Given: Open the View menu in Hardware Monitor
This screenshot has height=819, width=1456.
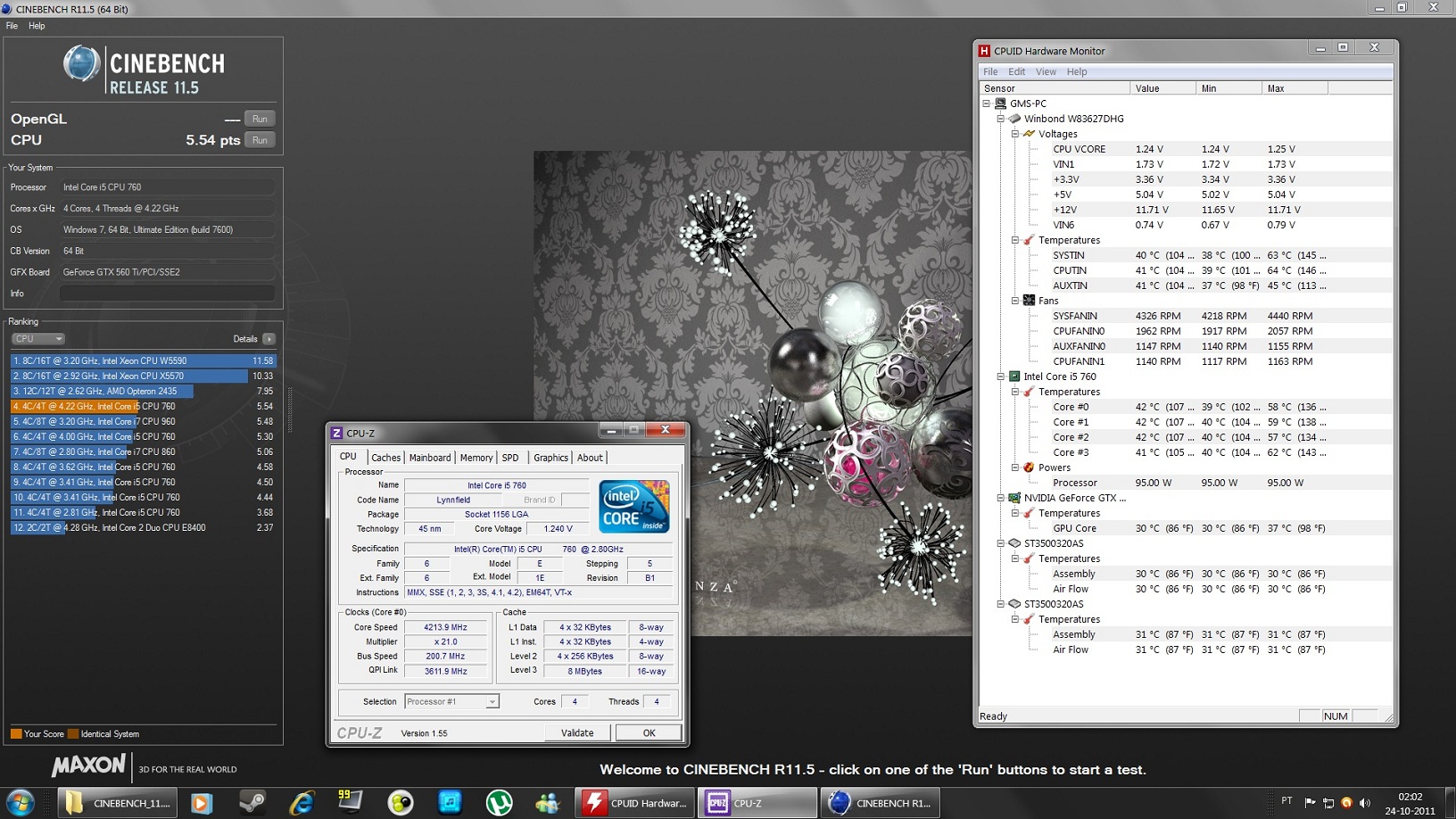Looking at the screenshot, I should (1046, 71).
